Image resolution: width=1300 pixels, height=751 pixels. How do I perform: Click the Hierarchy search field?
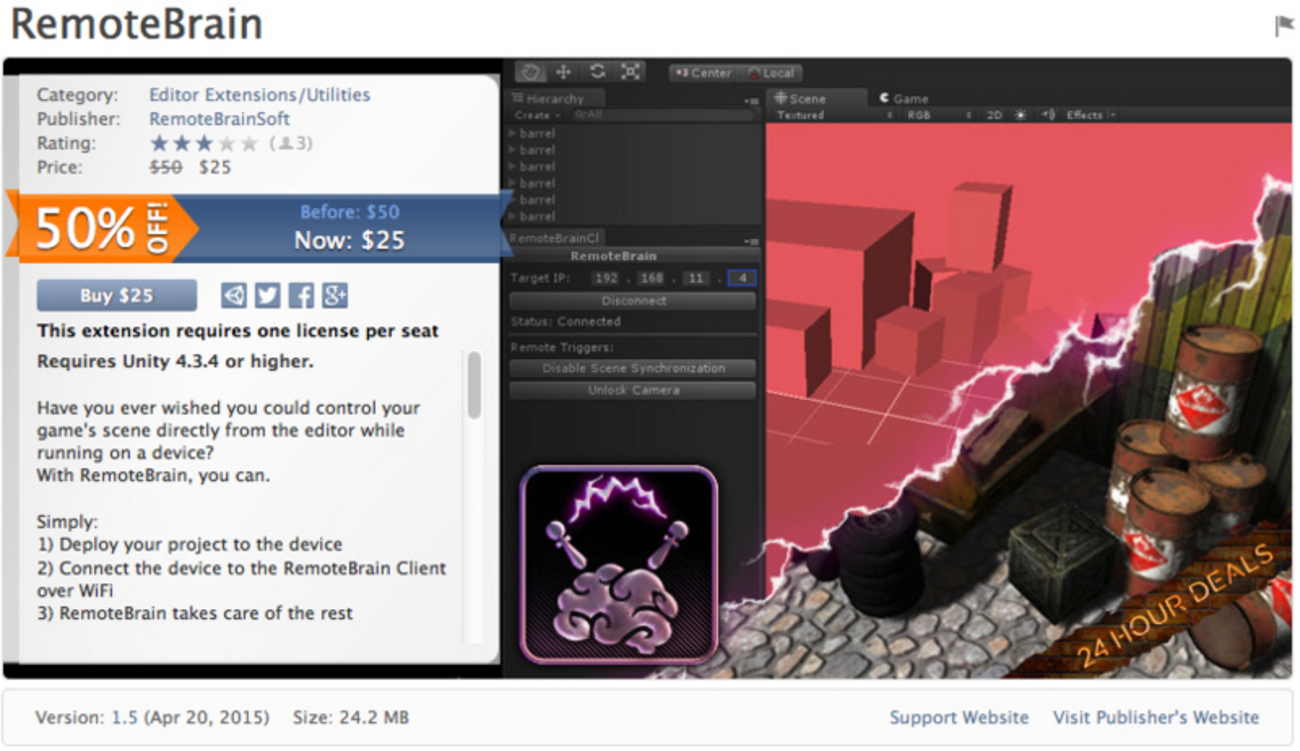[662, 116]
